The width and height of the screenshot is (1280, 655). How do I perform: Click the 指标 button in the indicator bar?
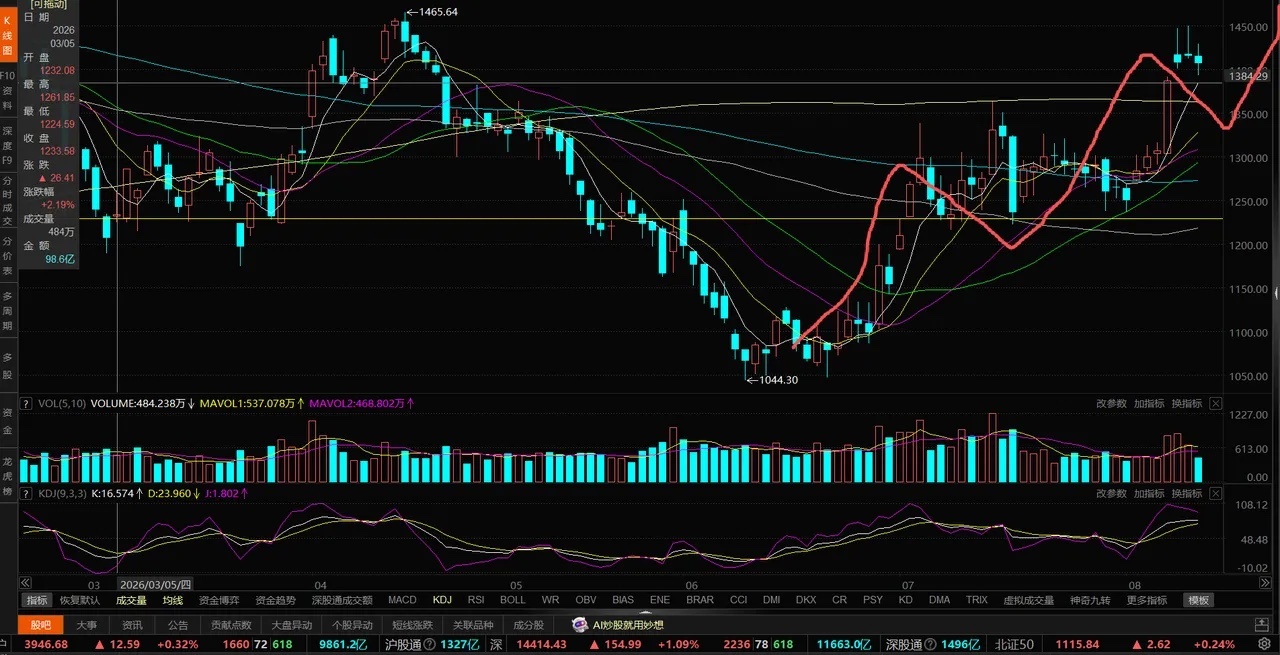37,600
